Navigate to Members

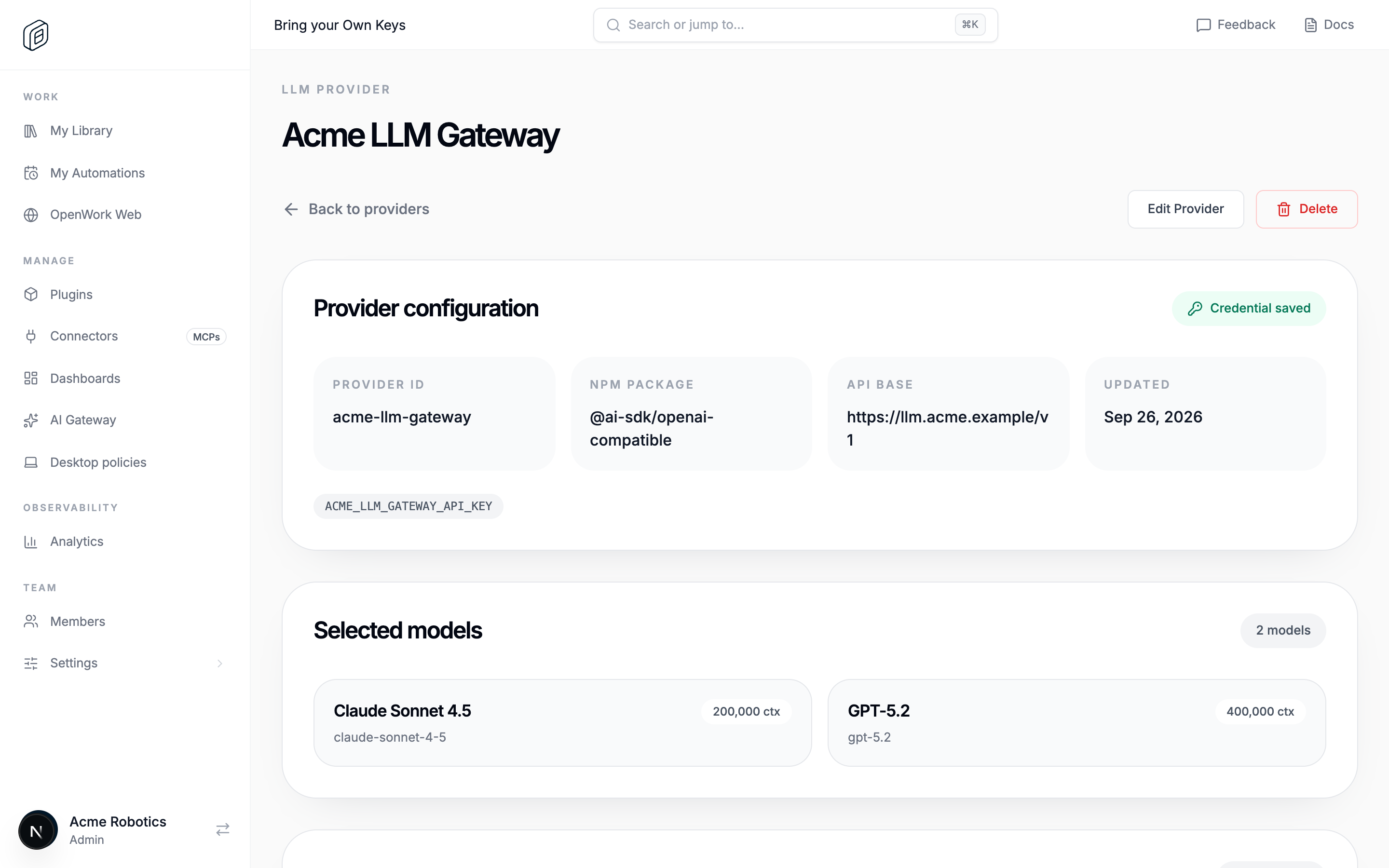124,621
